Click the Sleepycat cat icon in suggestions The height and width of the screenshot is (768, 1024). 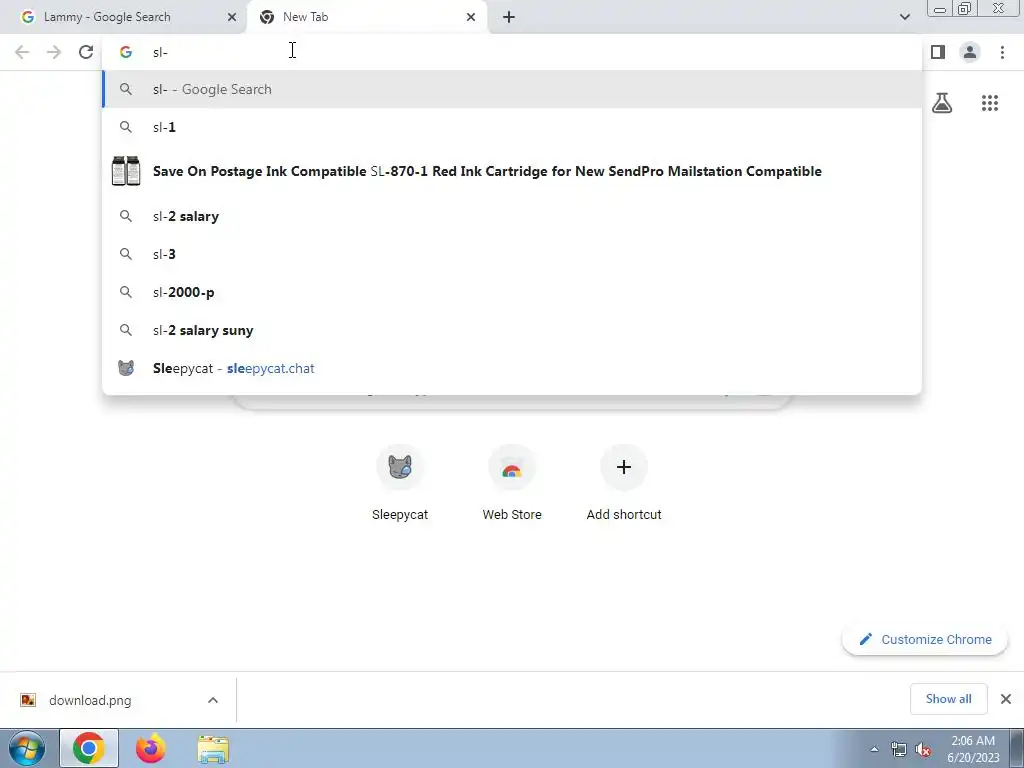point(126,368)
